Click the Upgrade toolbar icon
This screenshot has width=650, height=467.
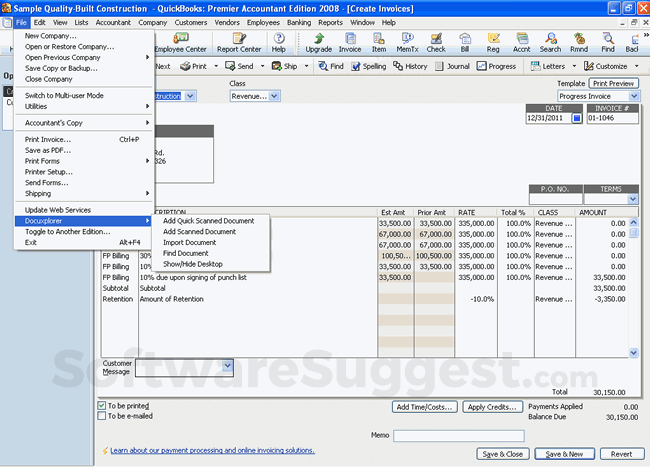[319, 43]
